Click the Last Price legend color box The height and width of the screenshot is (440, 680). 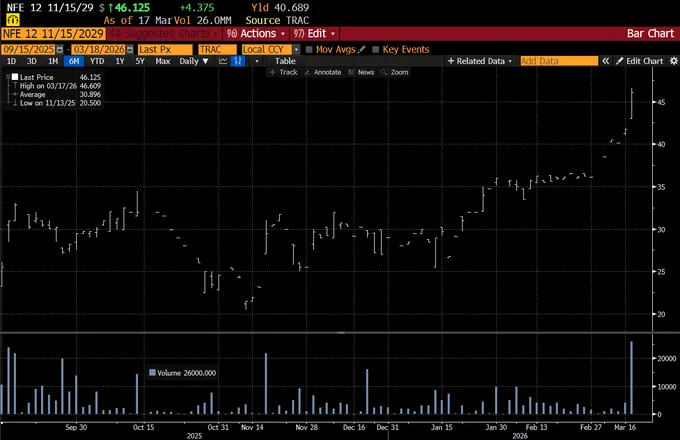click(15, 77)
